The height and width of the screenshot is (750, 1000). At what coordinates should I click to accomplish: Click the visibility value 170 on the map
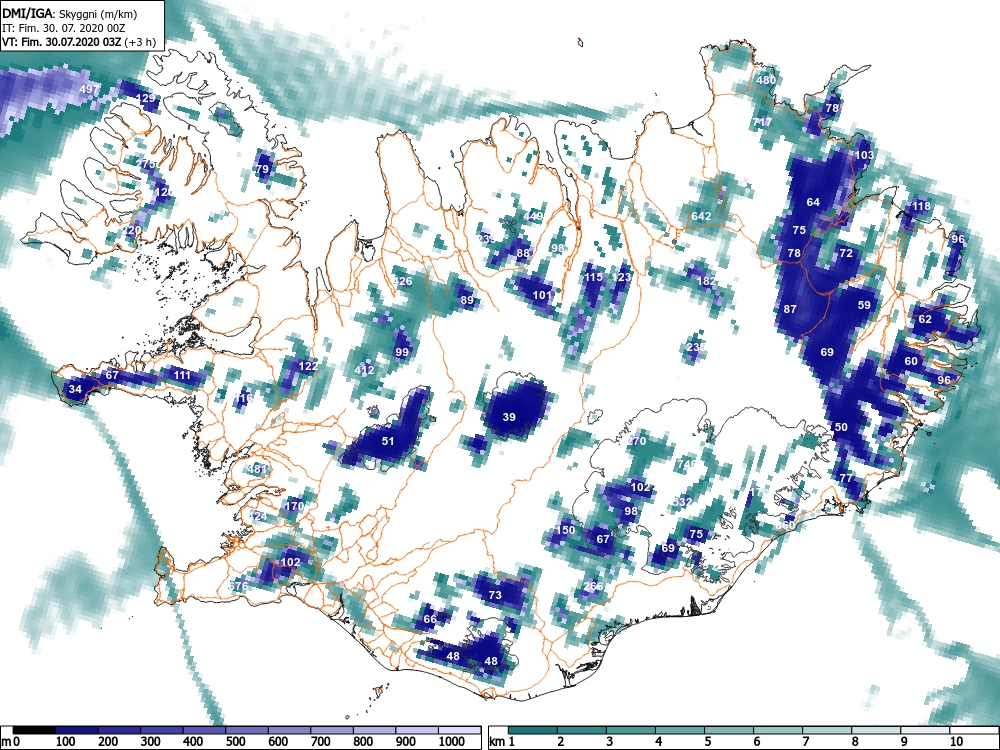pos(294,506)
